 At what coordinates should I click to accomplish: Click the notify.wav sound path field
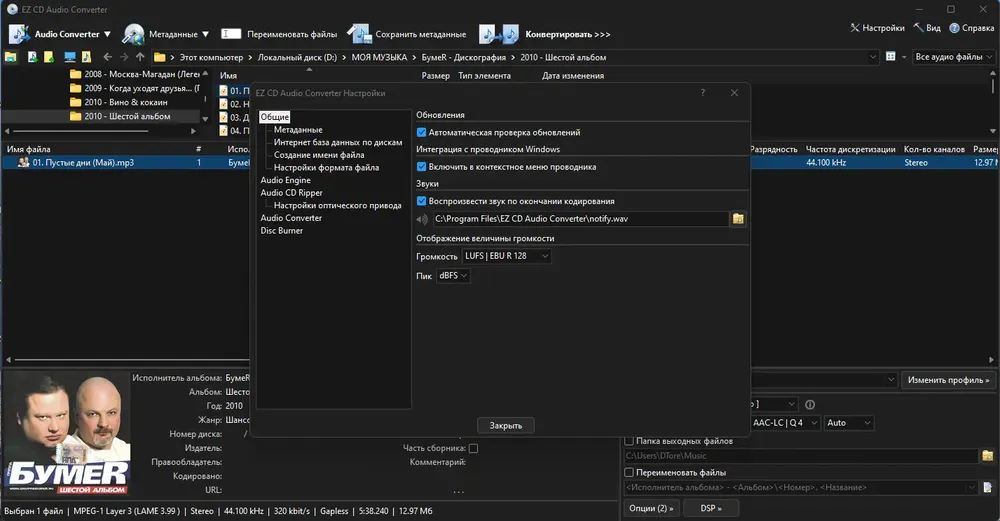tap(580, 219)
